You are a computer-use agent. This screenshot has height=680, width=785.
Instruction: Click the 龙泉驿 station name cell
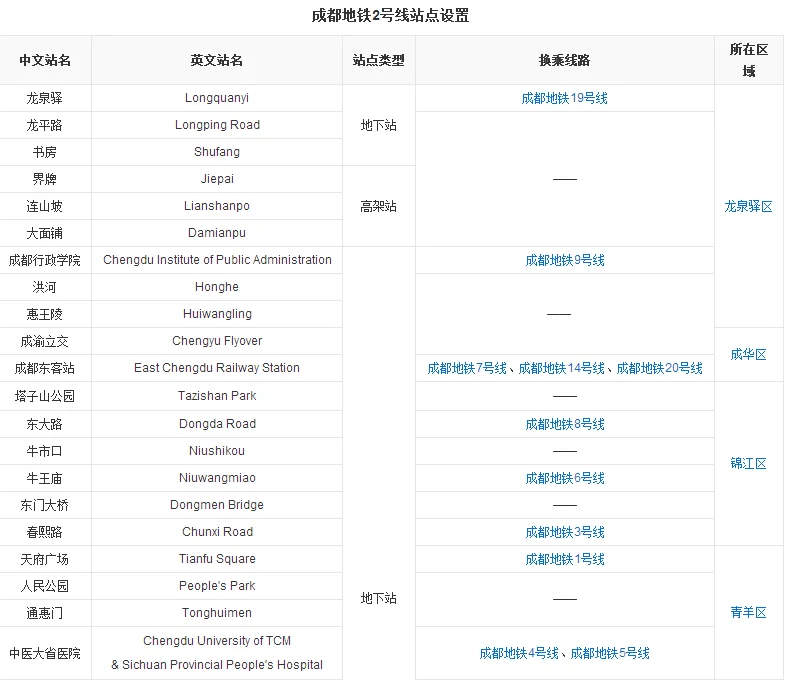point(45,98)
